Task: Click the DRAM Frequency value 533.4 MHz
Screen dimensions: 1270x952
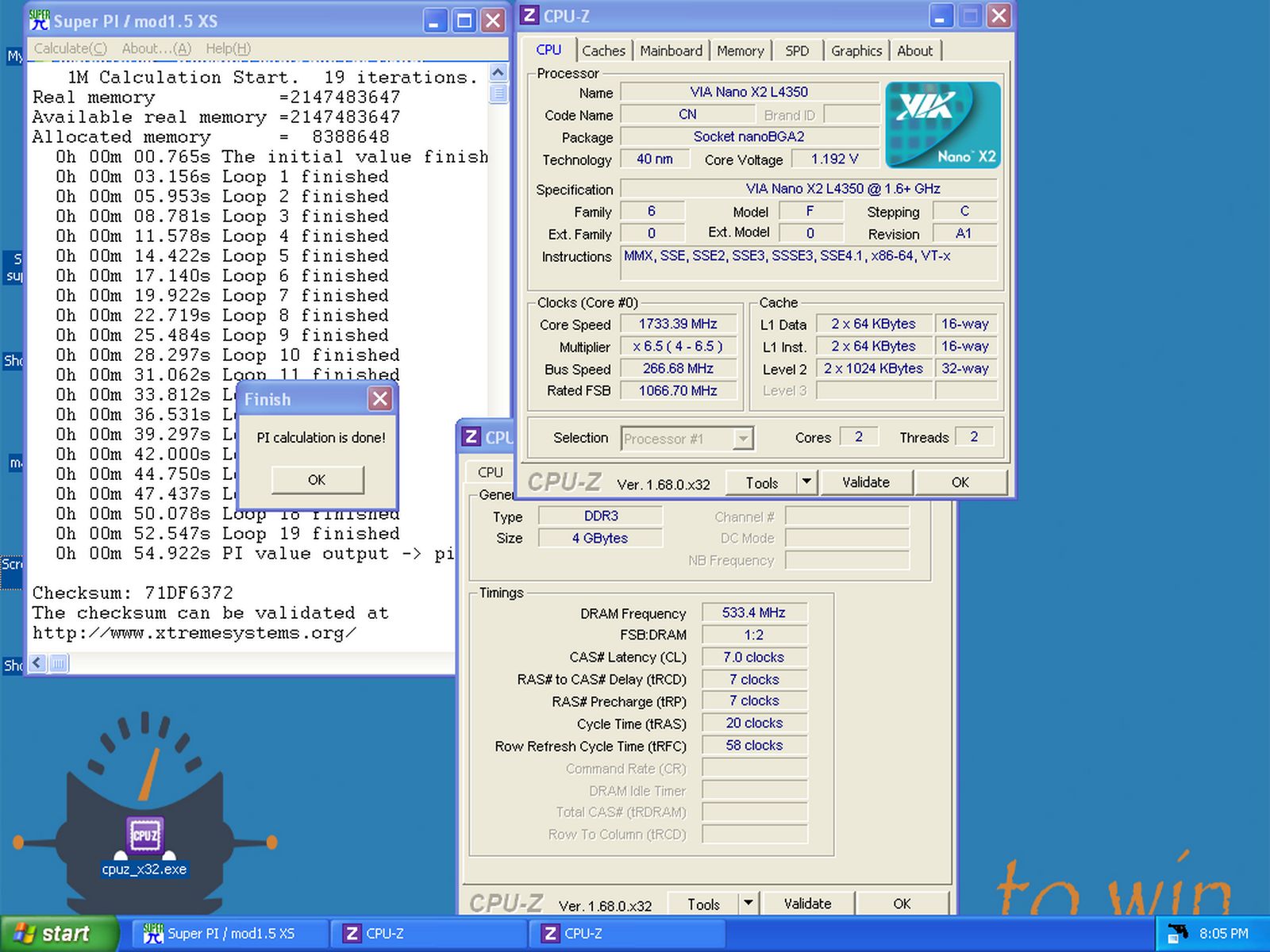Action: tap(754, 612)
